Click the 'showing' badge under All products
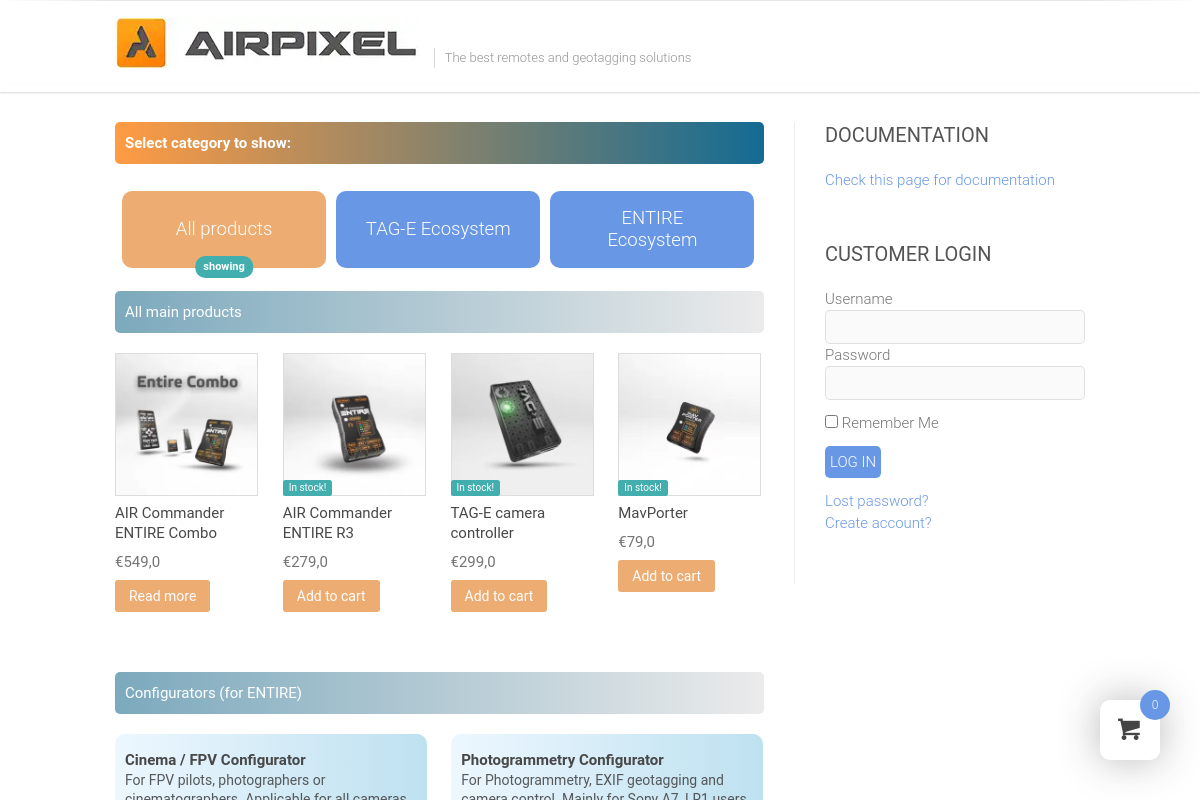This screenshot has height=800, width=1200. (224, 267)
